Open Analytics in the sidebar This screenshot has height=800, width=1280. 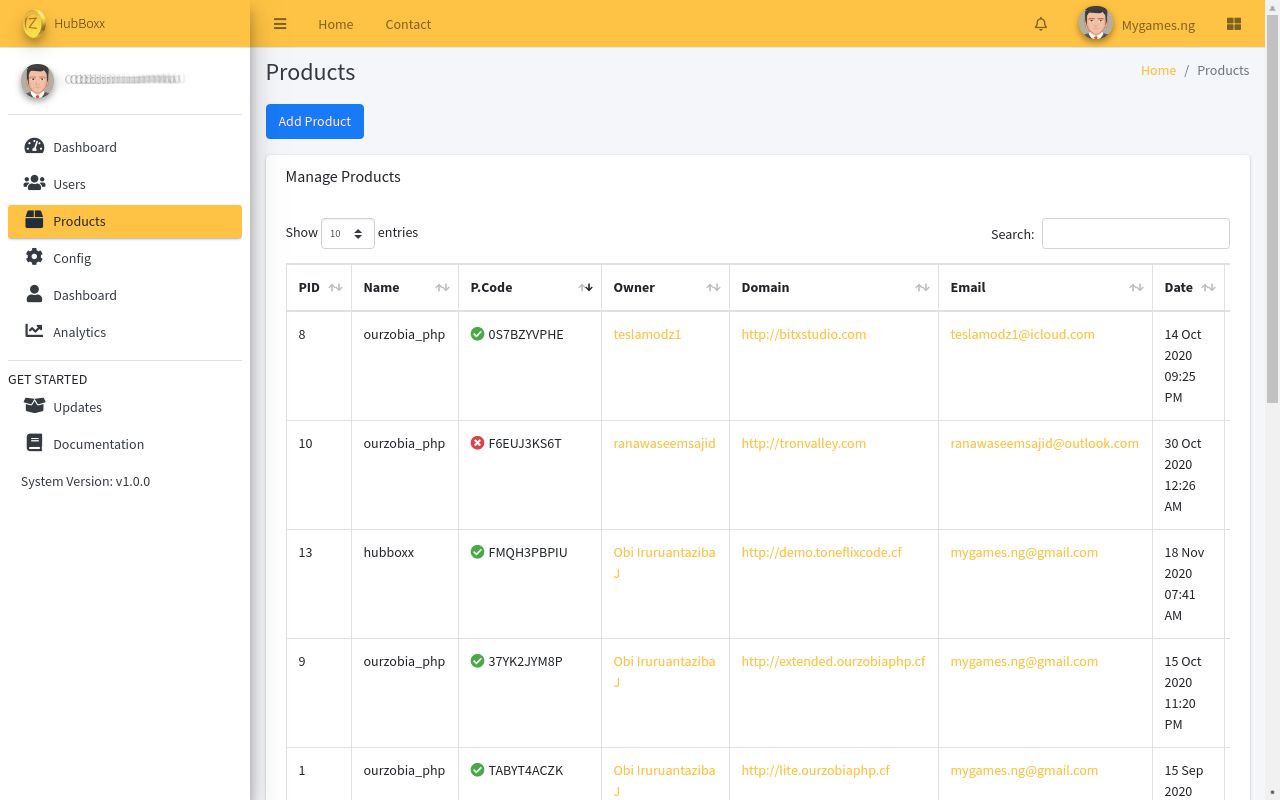pyautogui.click(x=79, y=332)
